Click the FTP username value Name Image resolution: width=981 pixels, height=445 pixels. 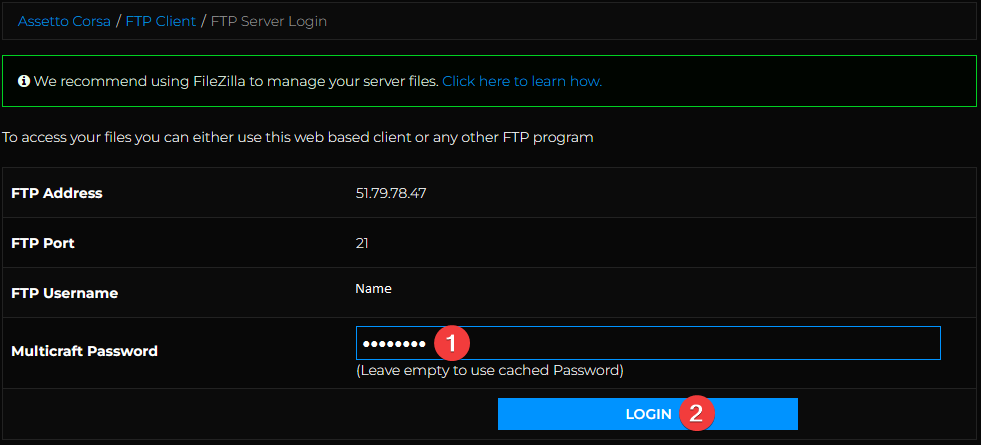coord(373,288)
